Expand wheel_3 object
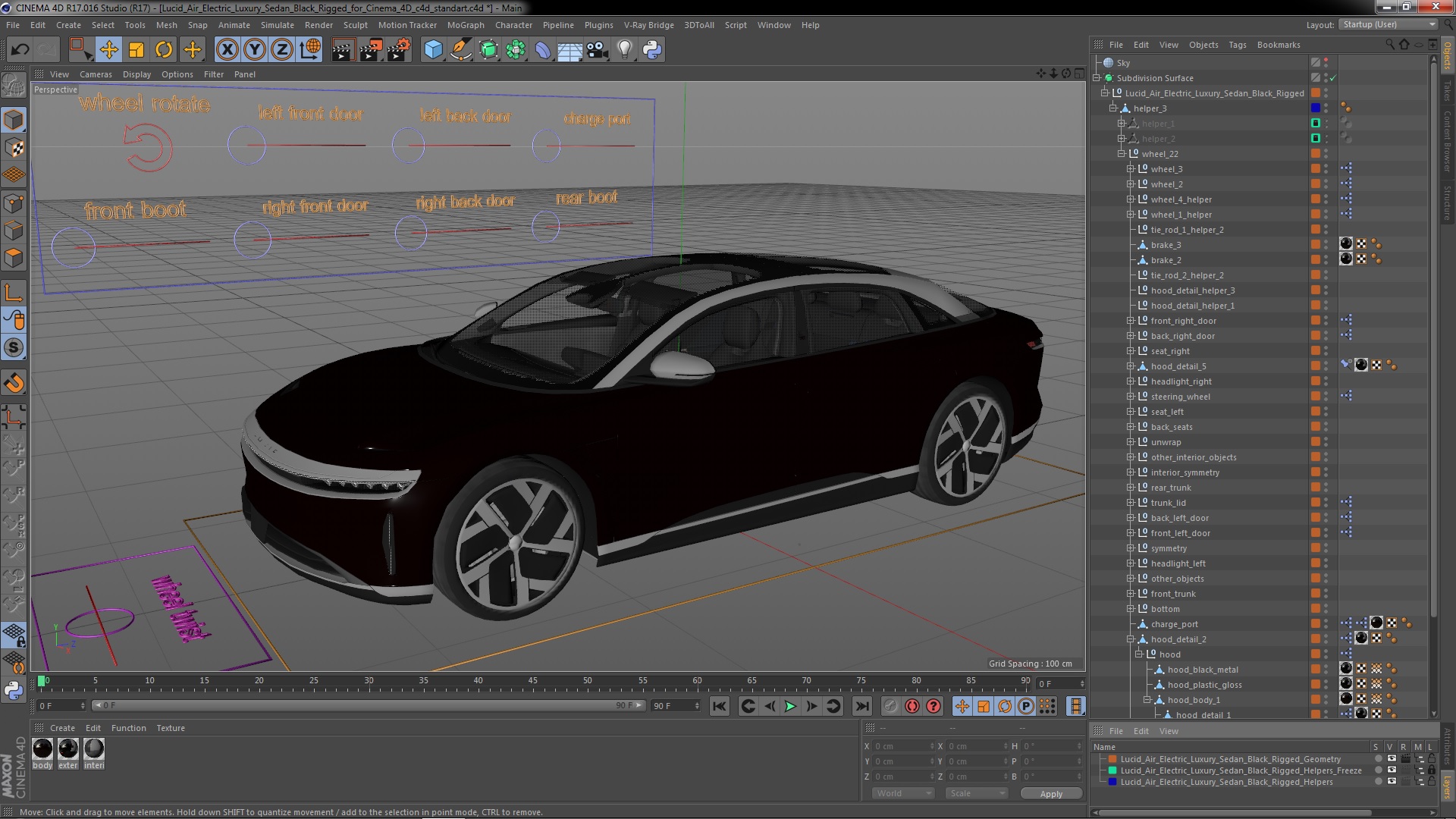The image size is (1456, 819). click(x=1130, y=169)
